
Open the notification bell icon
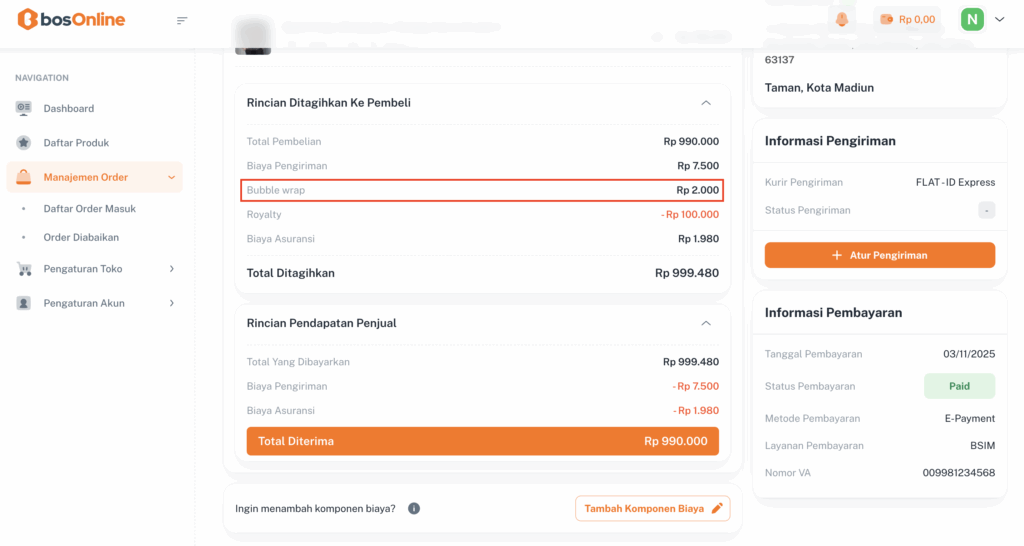[x=842, y=19]
